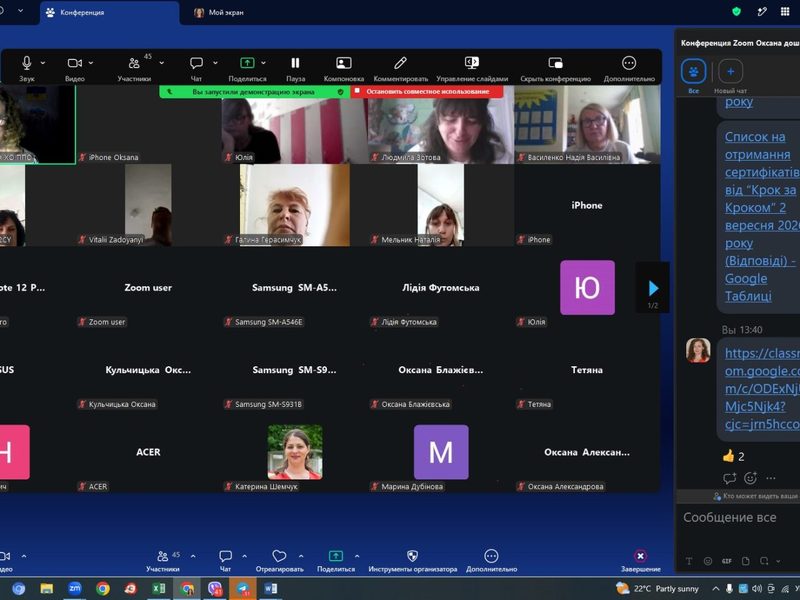Screen dimensions: 800x600
Task: Click Катерина Шемчук profile photo tile
Action: (x=295, y=452)
